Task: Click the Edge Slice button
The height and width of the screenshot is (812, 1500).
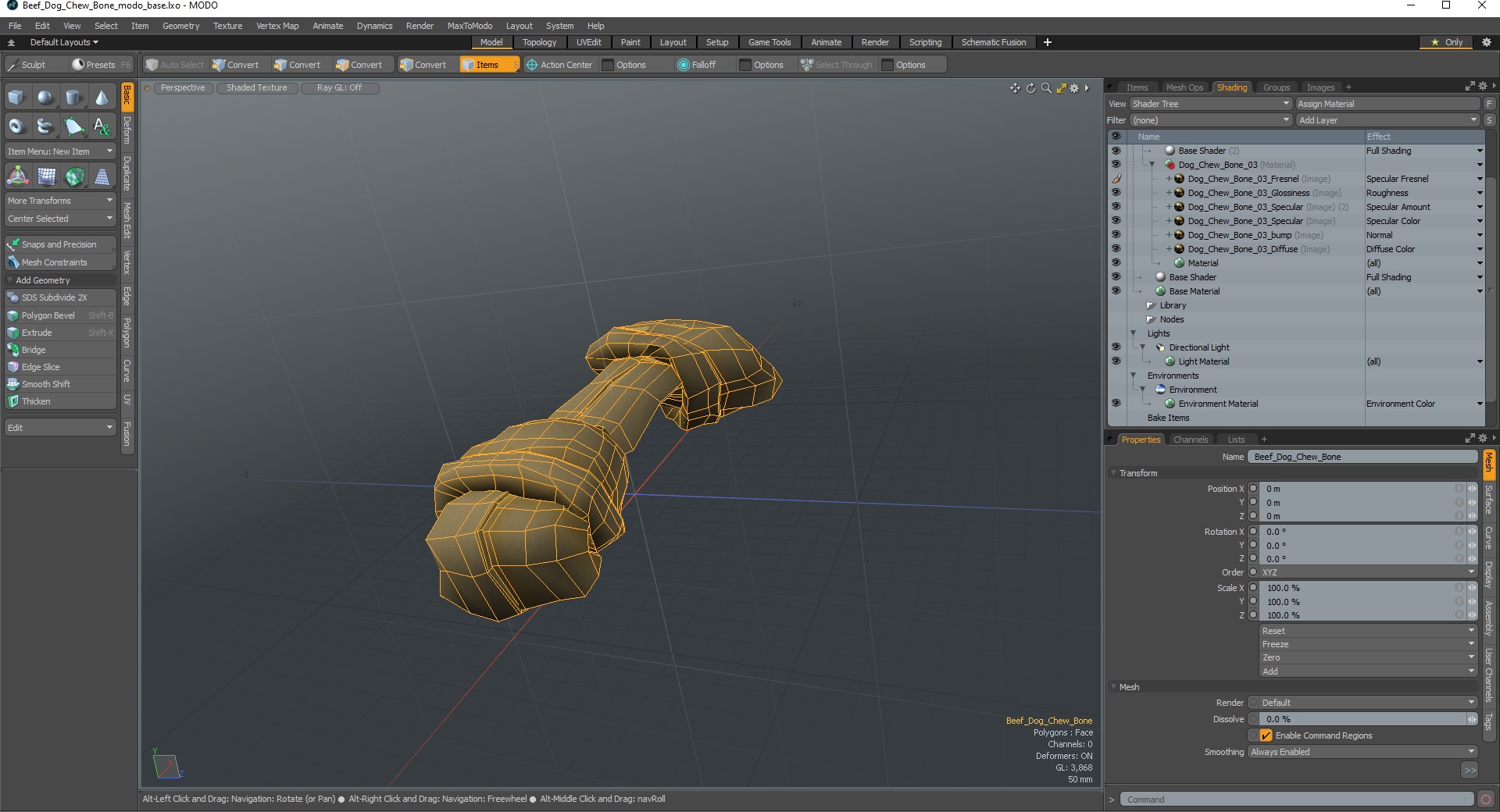Action: coord(60,367)
